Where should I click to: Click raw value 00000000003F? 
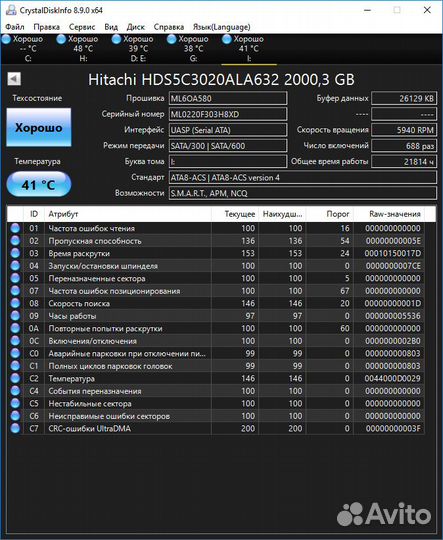pyautogui.click(x=393, y=428)
